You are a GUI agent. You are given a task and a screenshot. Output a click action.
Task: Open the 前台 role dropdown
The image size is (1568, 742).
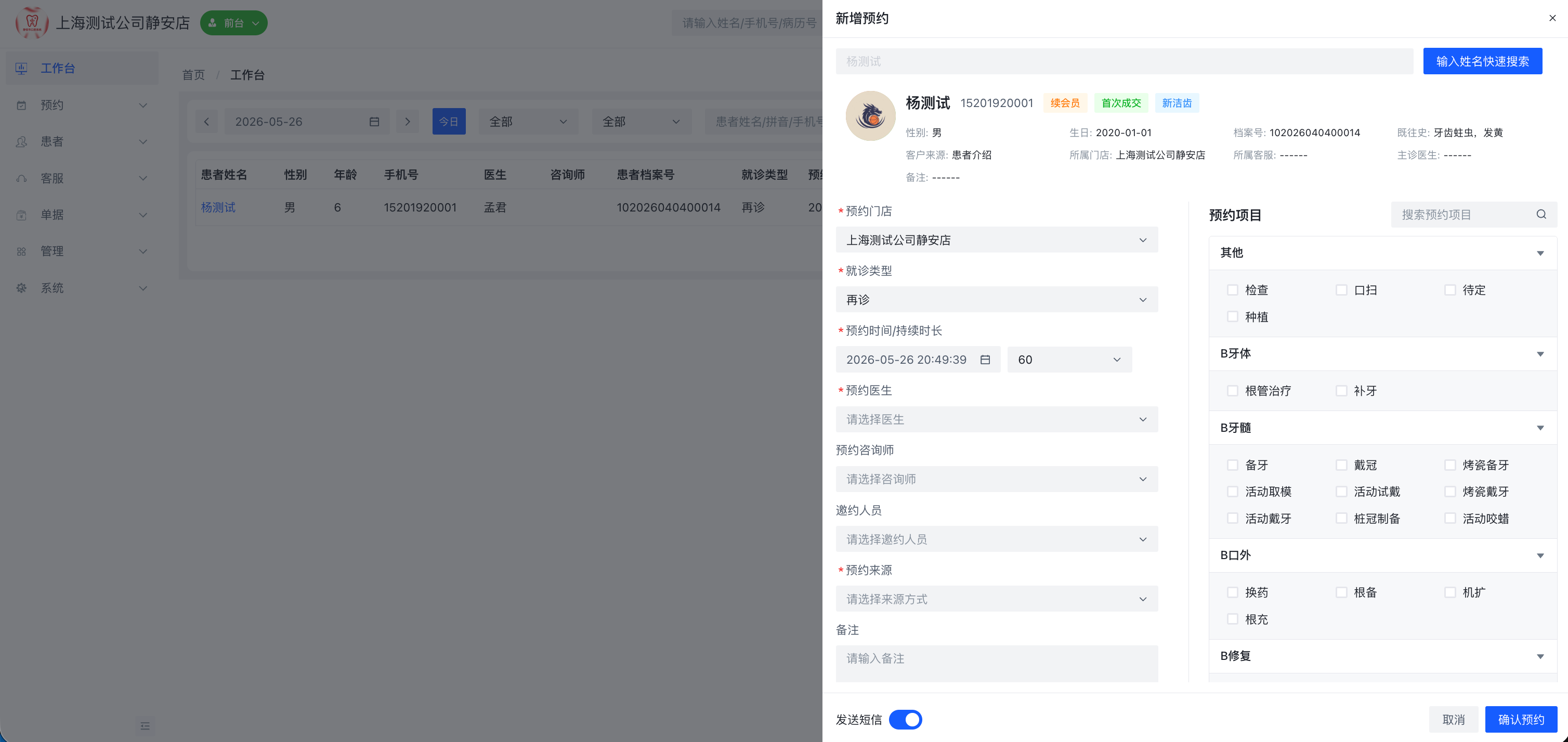(234, 22)
